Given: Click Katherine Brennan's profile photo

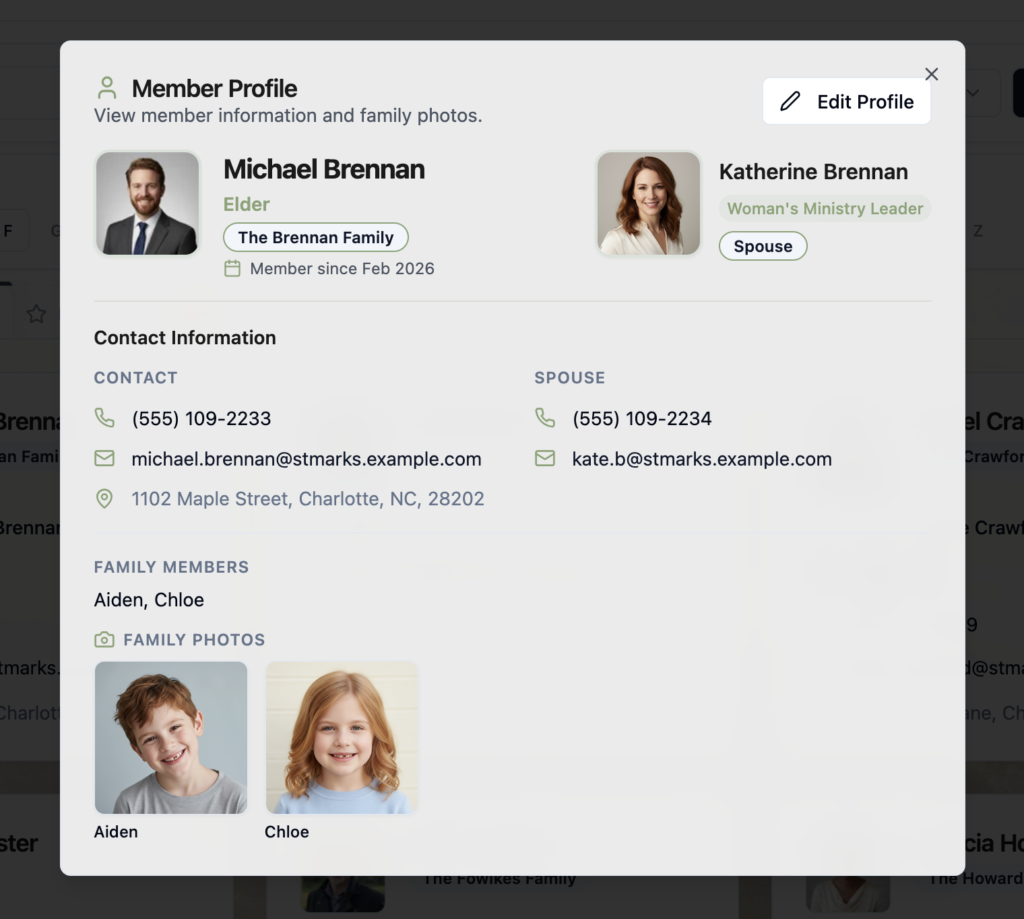Looking at the screenshot, I should point(648,203).
